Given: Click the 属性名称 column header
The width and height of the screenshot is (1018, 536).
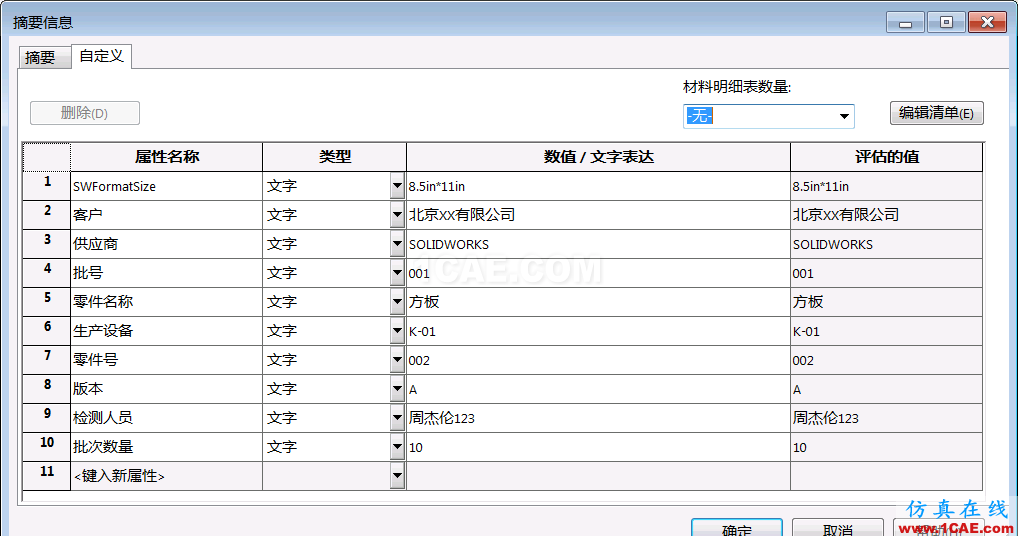Looking at the screenshot, I should click(166, 157).
